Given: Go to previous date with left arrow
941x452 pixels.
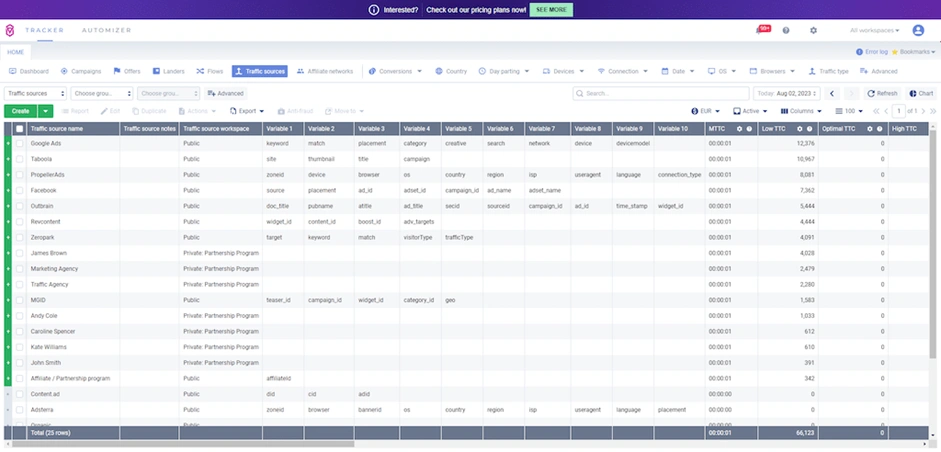Looking at the screenshot, I should pos(832,93).
